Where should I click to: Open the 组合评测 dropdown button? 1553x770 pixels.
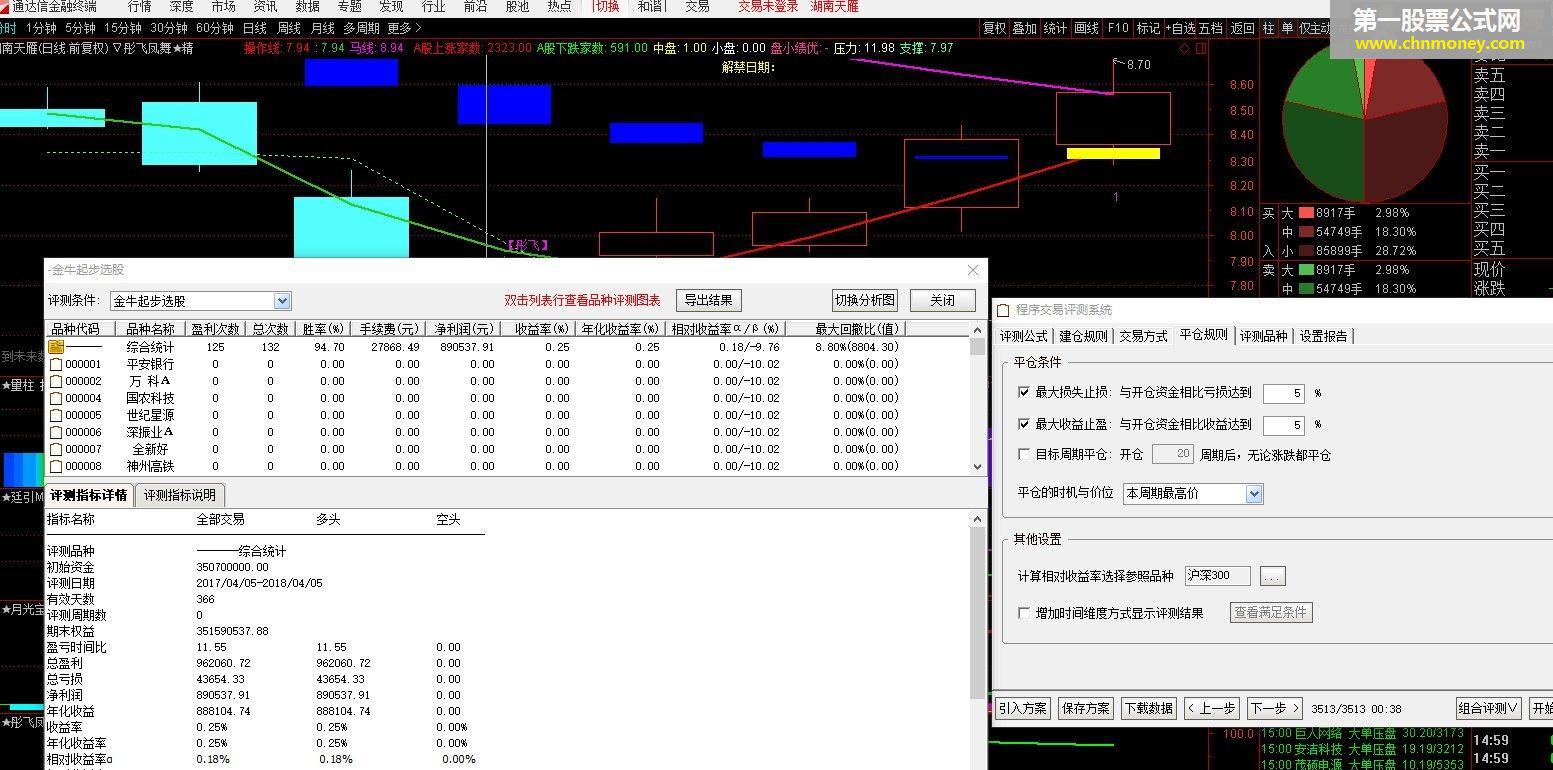(x=1488, y=708)
